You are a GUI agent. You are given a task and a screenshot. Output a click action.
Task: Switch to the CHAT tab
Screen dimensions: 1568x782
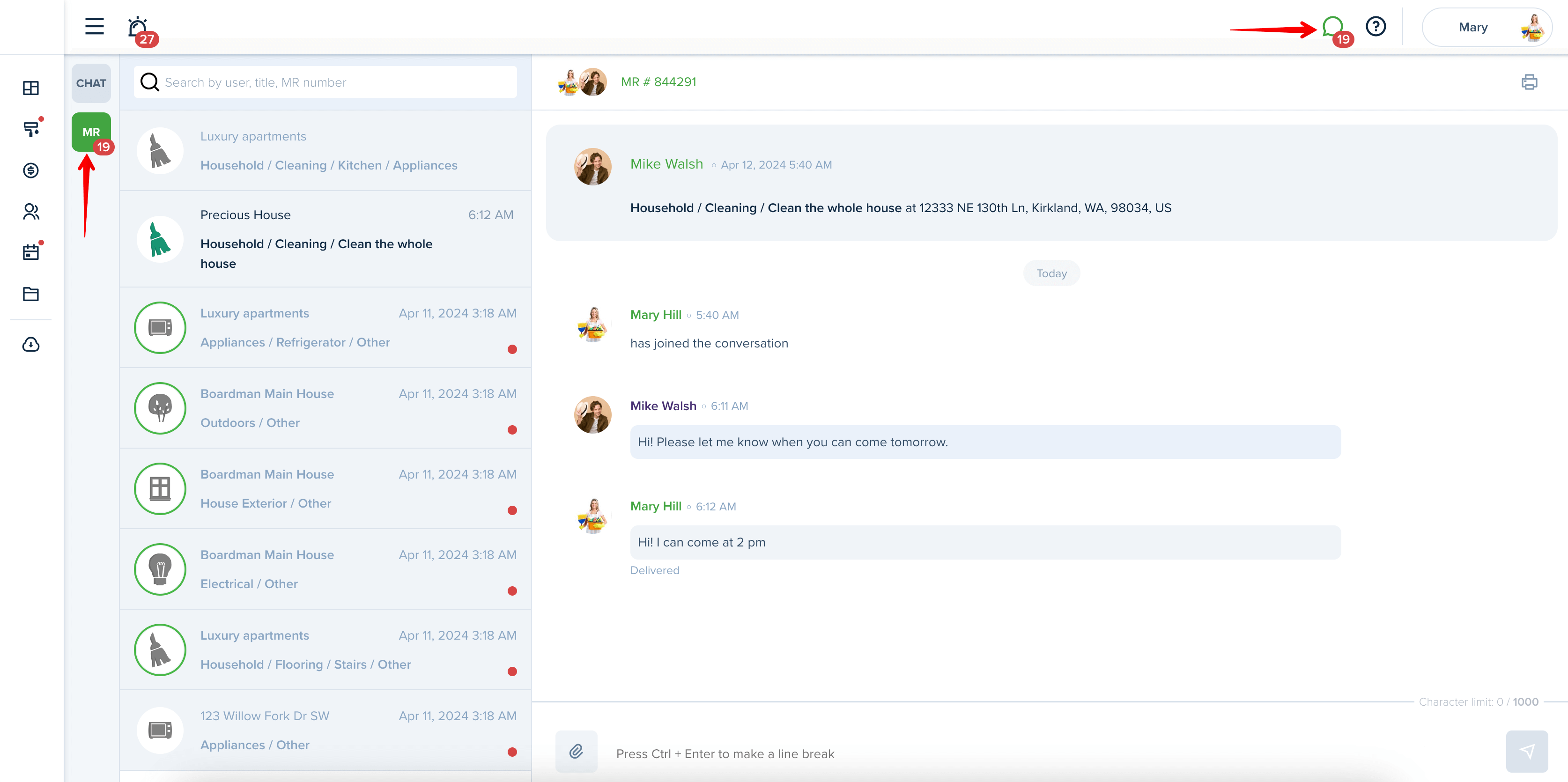tap(91, 83)
